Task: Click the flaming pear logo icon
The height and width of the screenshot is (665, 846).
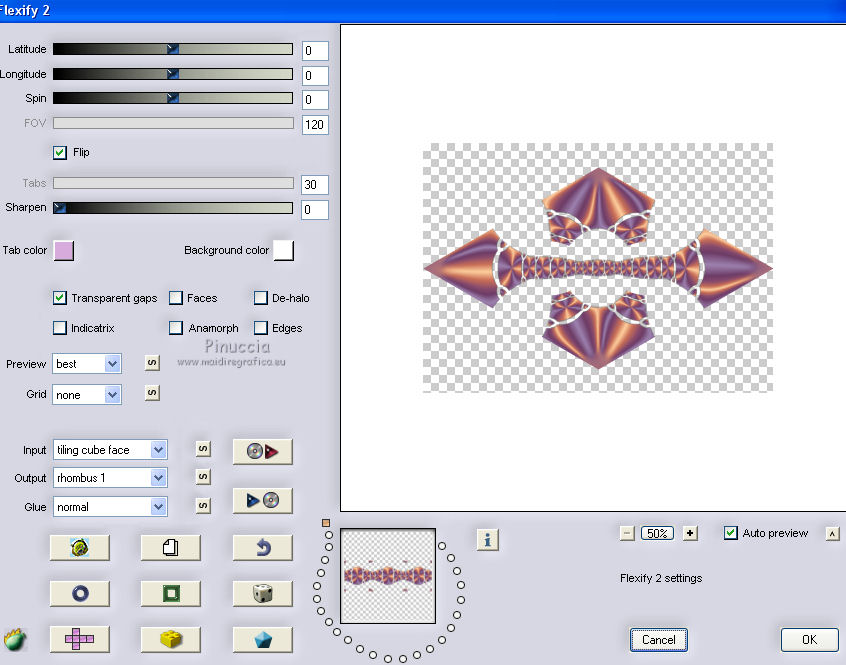Action: pyautogui.click(x=15, y=640)
